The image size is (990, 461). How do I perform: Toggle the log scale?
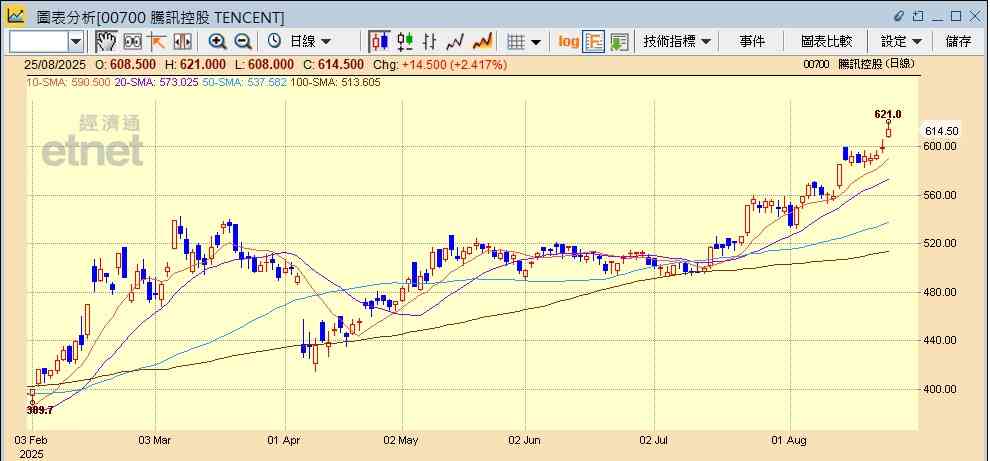pos(568,42)
